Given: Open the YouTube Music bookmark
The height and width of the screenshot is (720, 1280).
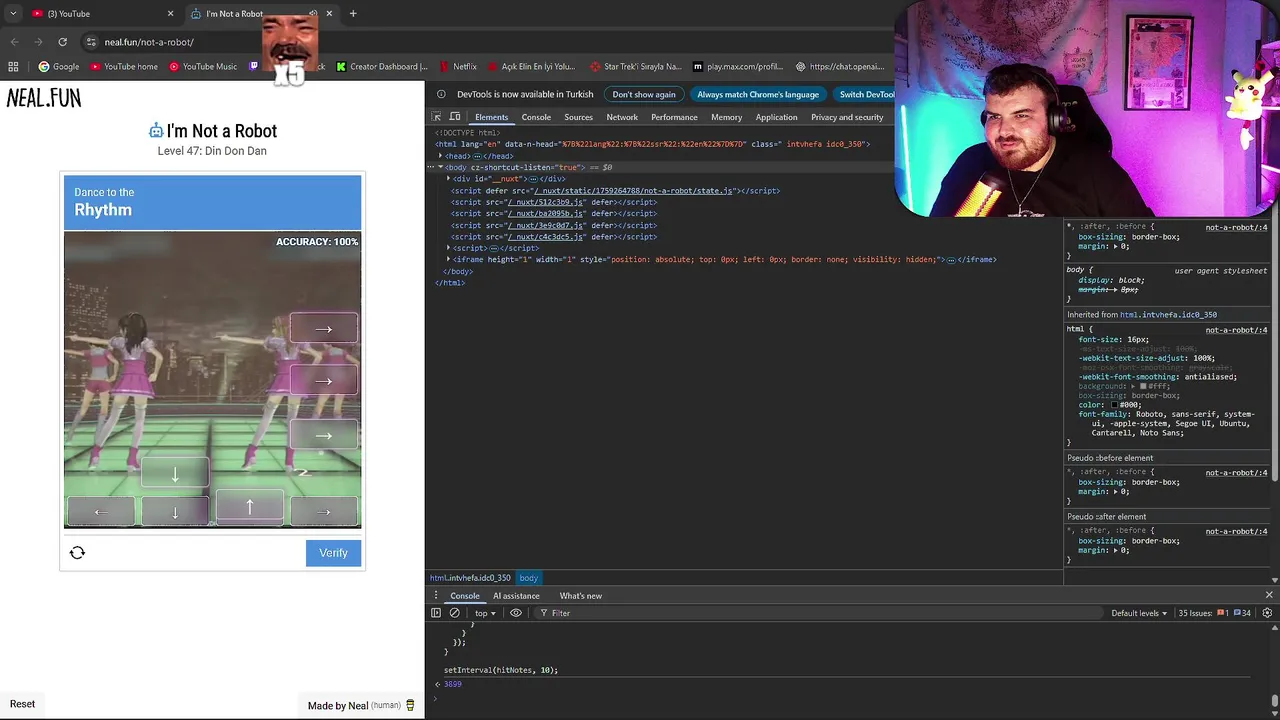Looking at the screenshot, I should pyautogui.click(x=203, y=67).
